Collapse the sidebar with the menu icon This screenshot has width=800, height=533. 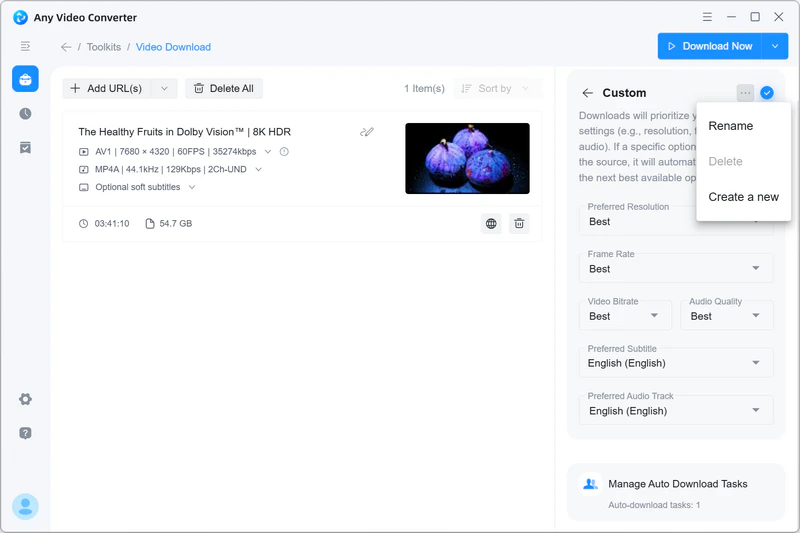coord(26,46)
